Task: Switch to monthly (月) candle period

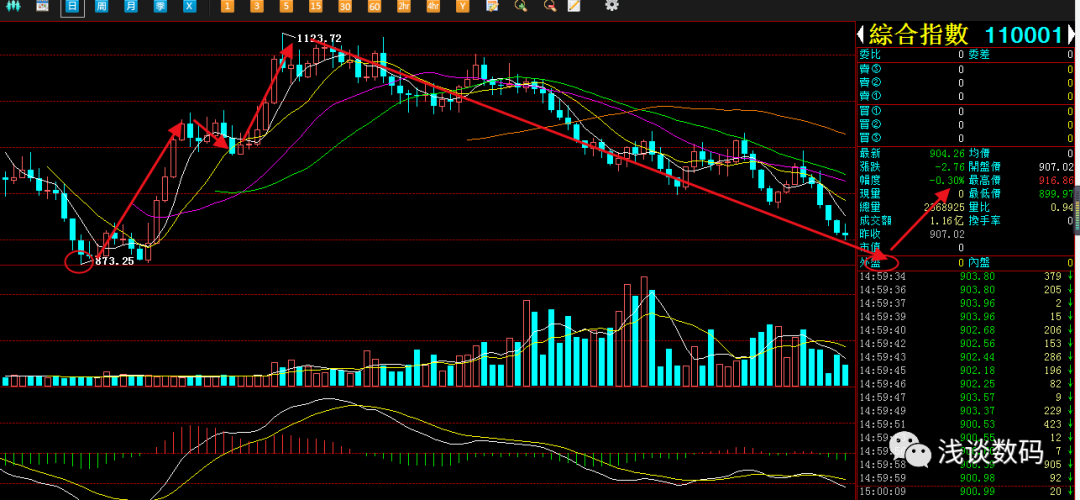Action: point(130,6)
